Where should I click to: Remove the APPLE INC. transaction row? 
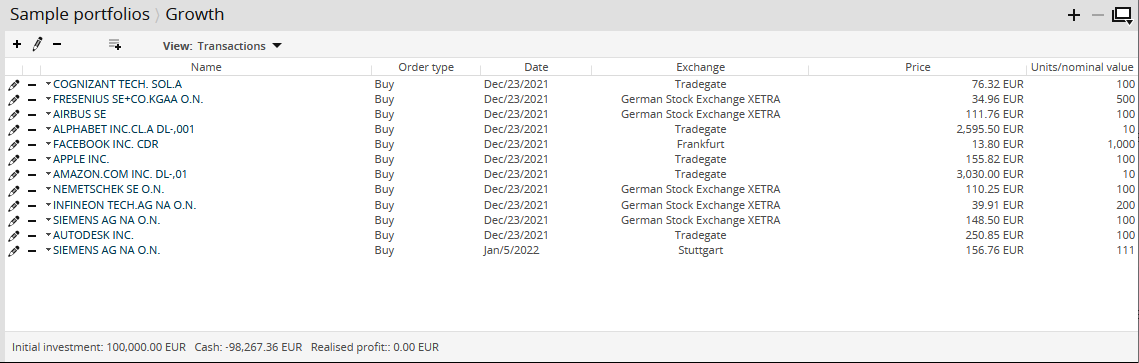tap(32, 160)
